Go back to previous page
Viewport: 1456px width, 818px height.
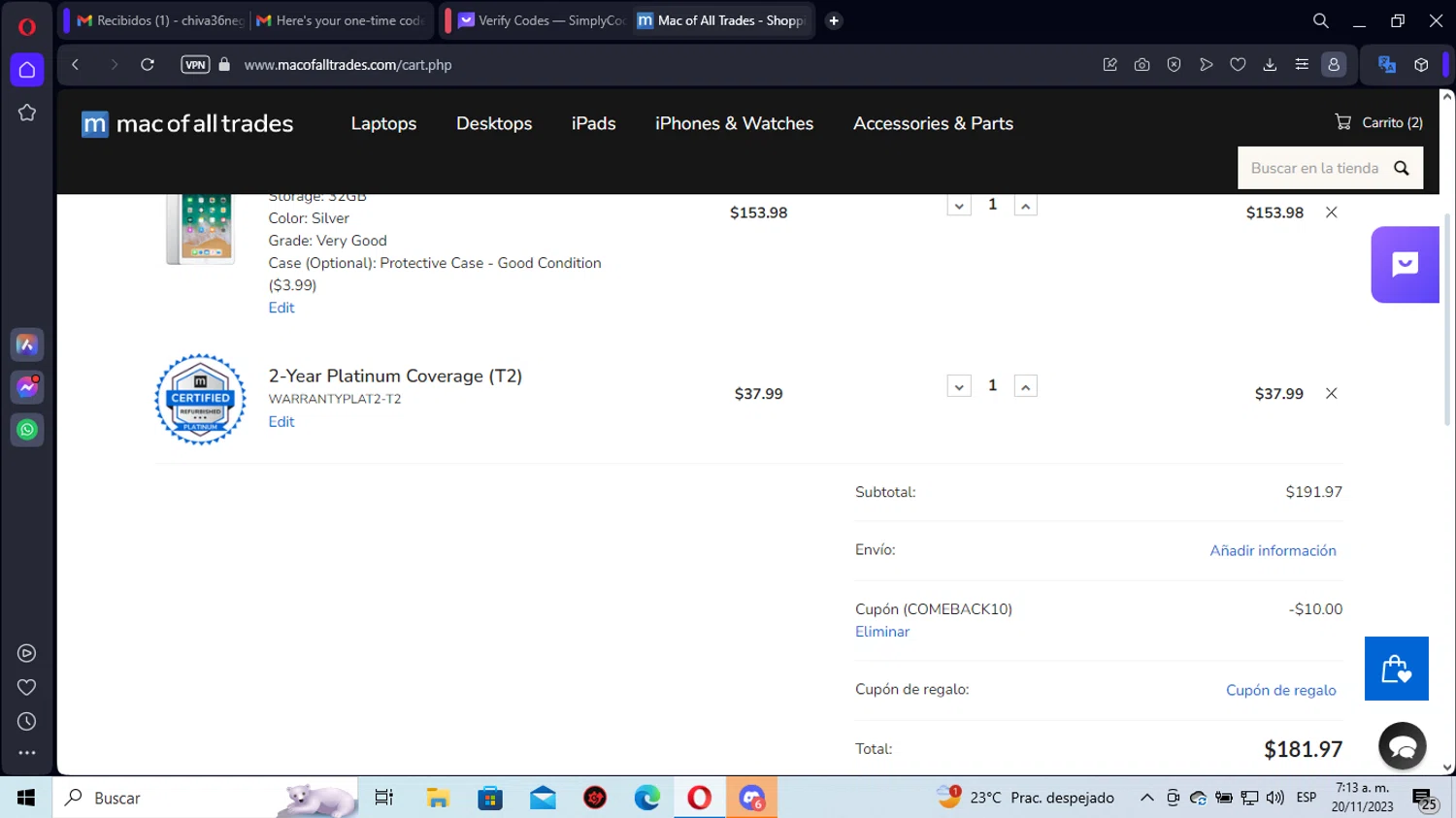coord(75,65)
